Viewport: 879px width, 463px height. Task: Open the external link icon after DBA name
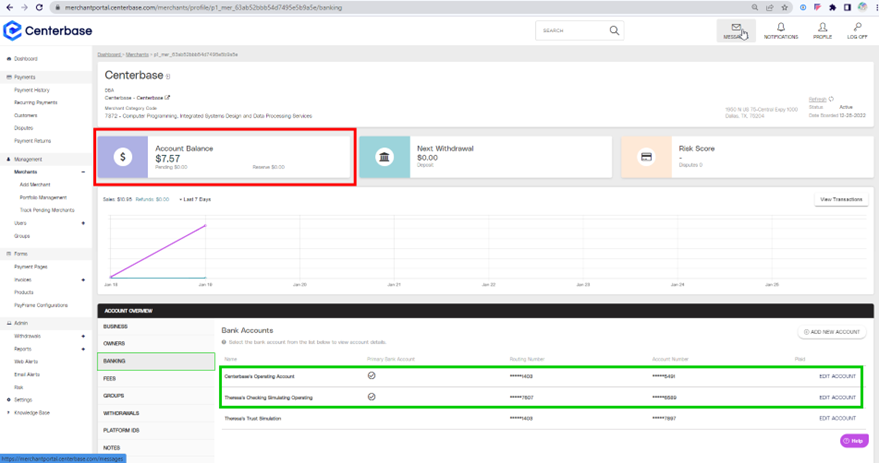pyautogui.click(x=167, y=98)
